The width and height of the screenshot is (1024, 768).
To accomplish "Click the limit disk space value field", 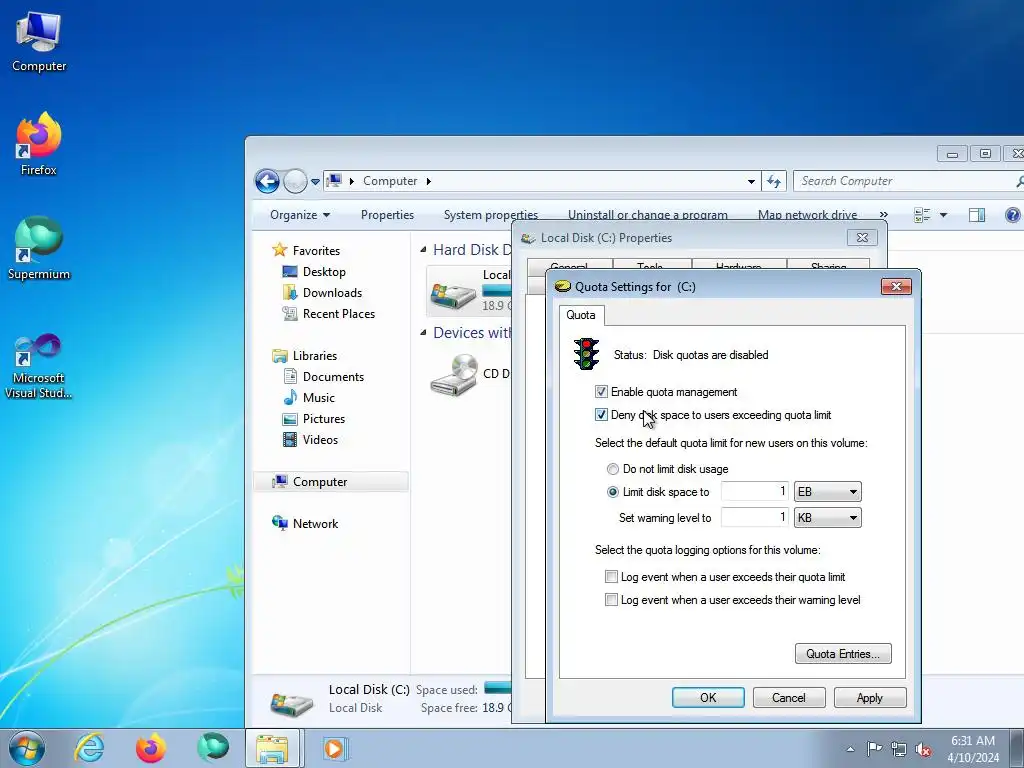I will (x=755, y=492).
